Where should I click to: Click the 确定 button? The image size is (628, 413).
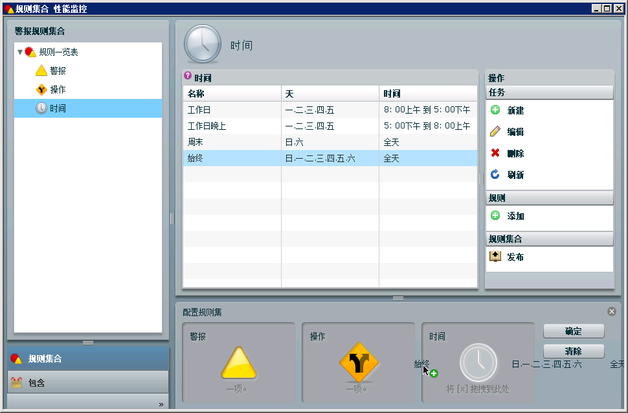tap(574, 331)
